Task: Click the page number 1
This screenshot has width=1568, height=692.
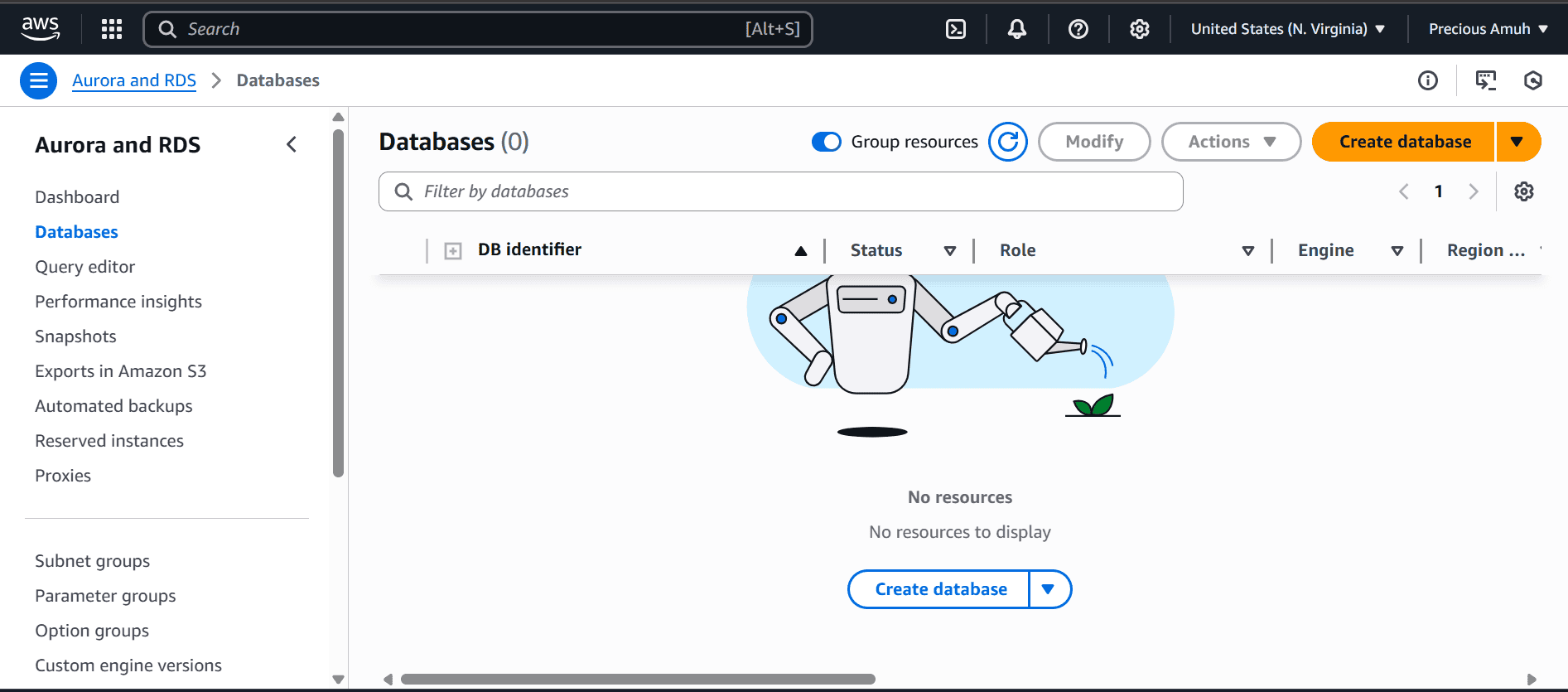Action: (x=1439, y=191)
